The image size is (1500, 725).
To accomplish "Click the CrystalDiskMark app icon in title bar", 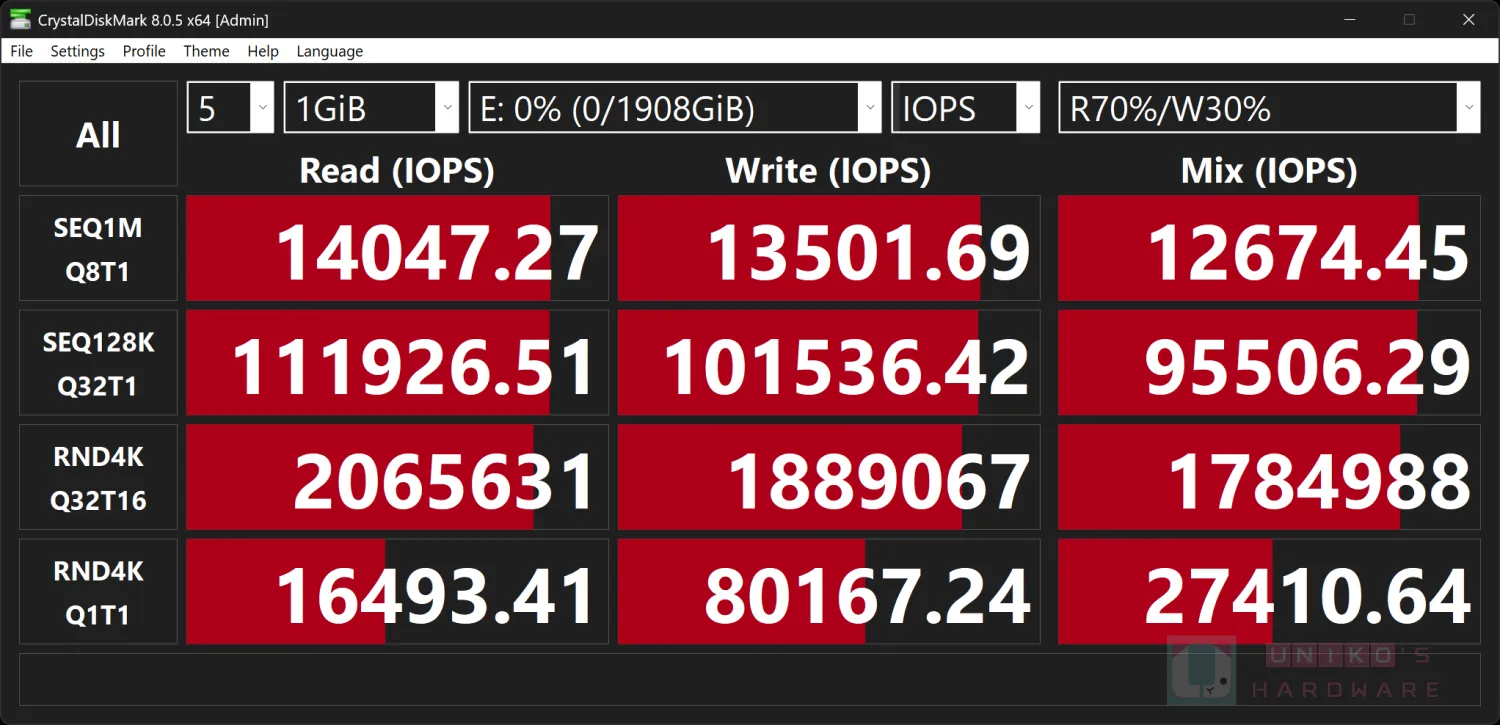I will 19,19.
